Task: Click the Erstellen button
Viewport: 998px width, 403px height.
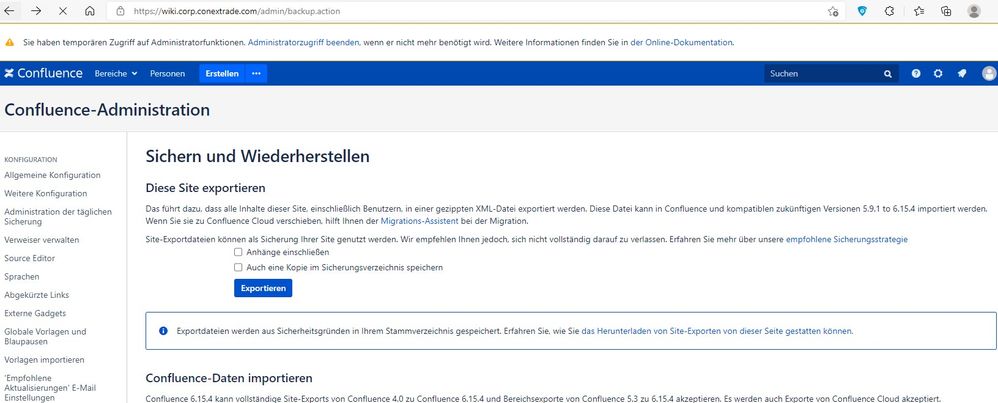Action: coord(222,73)
